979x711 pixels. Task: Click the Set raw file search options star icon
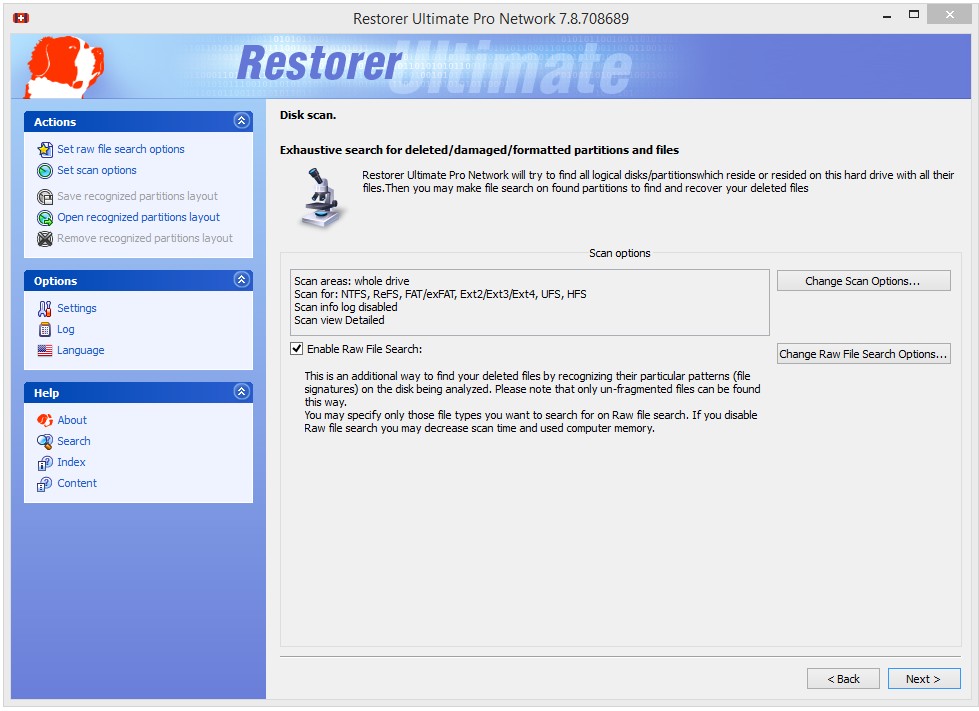tap(45, 149)
